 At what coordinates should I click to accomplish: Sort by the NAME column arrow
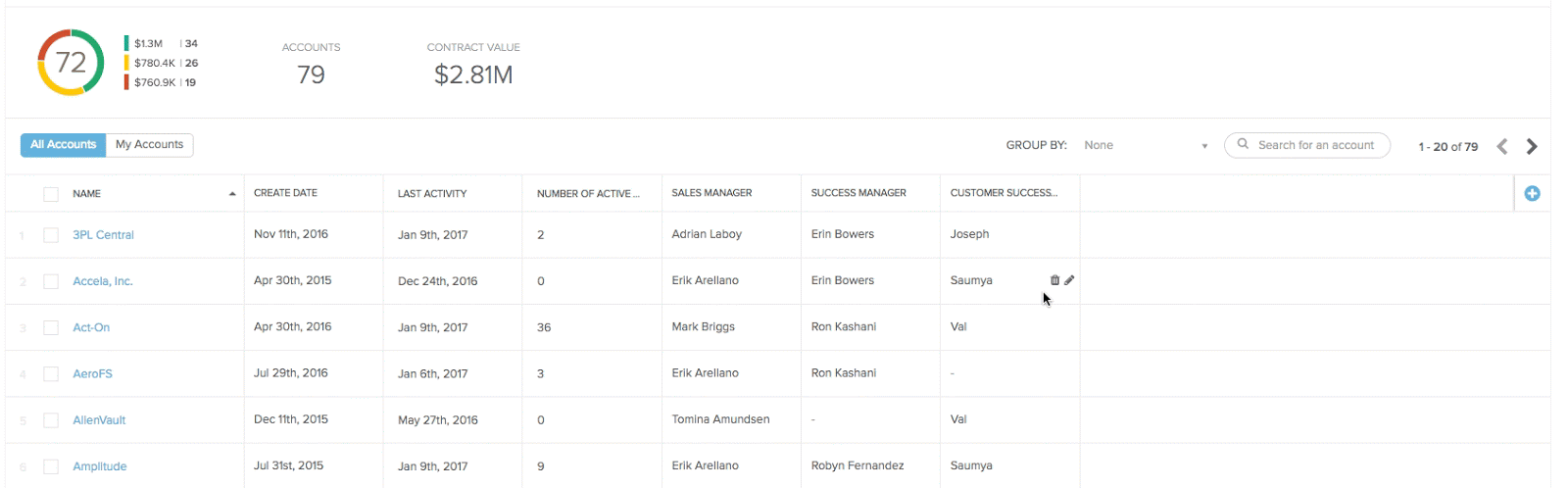tap(232, 194)
